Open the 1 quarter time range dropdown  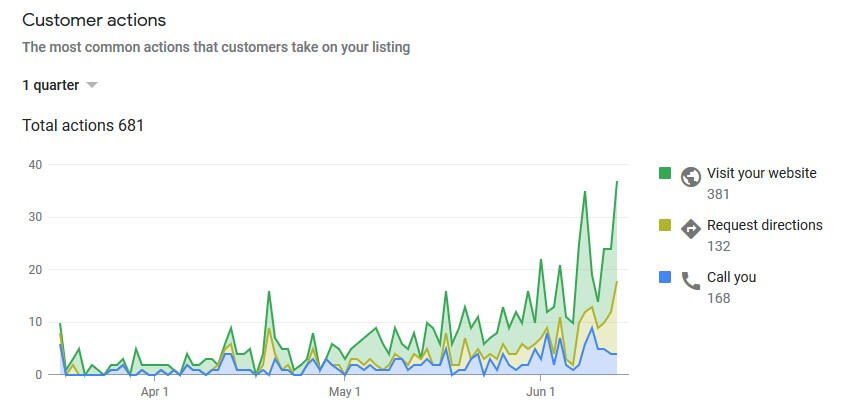click(x=51, y=85)
